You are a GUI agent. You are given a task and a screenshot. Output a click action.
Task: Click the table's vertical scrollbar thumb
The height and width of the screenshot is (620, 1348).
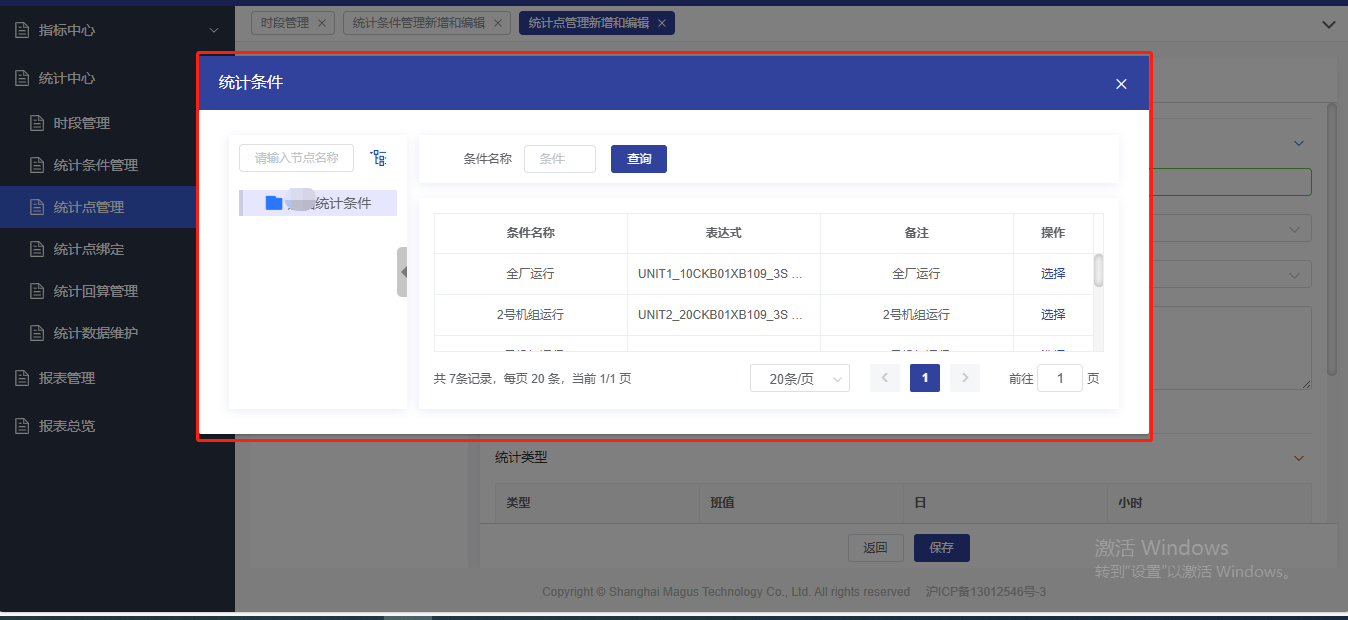(1098, 270)
